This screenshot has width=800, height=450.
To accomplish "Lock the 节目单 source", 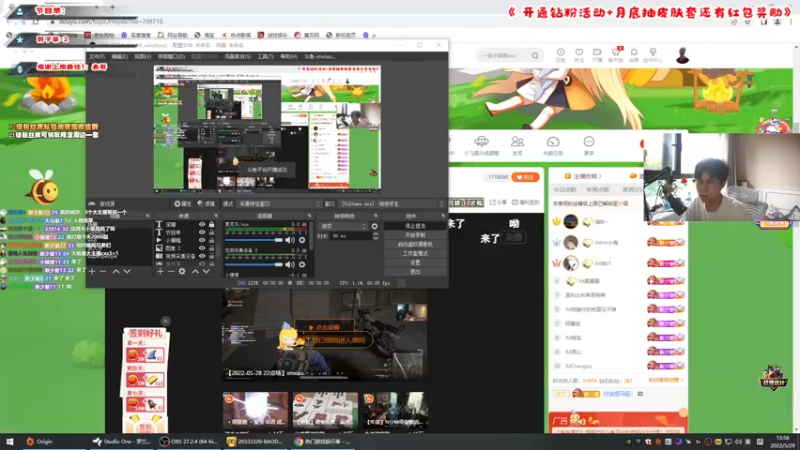I will point(211,232).
